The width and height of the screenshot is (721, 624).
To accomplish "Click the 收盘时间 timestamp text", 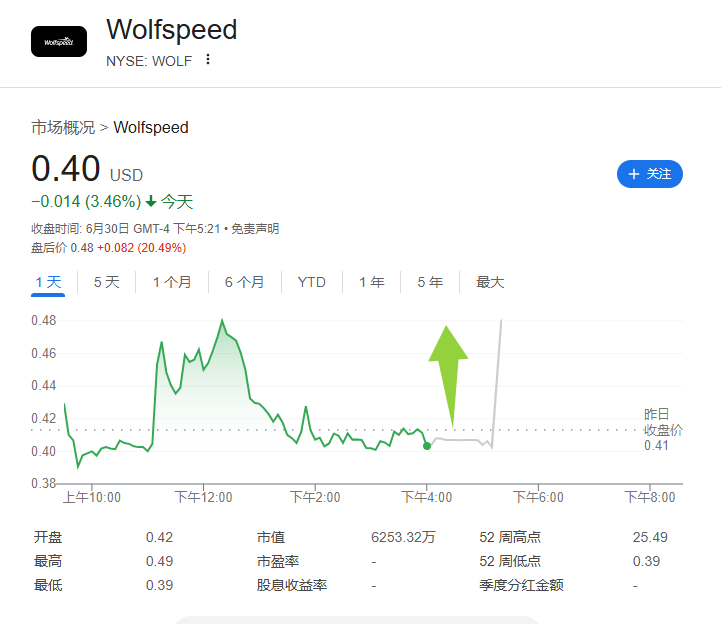I will 126,229.
